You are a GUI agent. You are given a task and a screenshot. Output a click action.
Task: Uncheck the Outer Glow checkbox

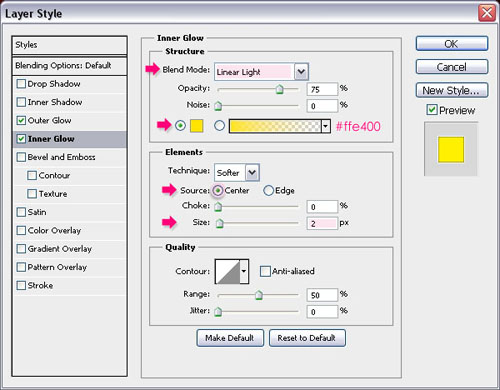[x=21, y=120]
